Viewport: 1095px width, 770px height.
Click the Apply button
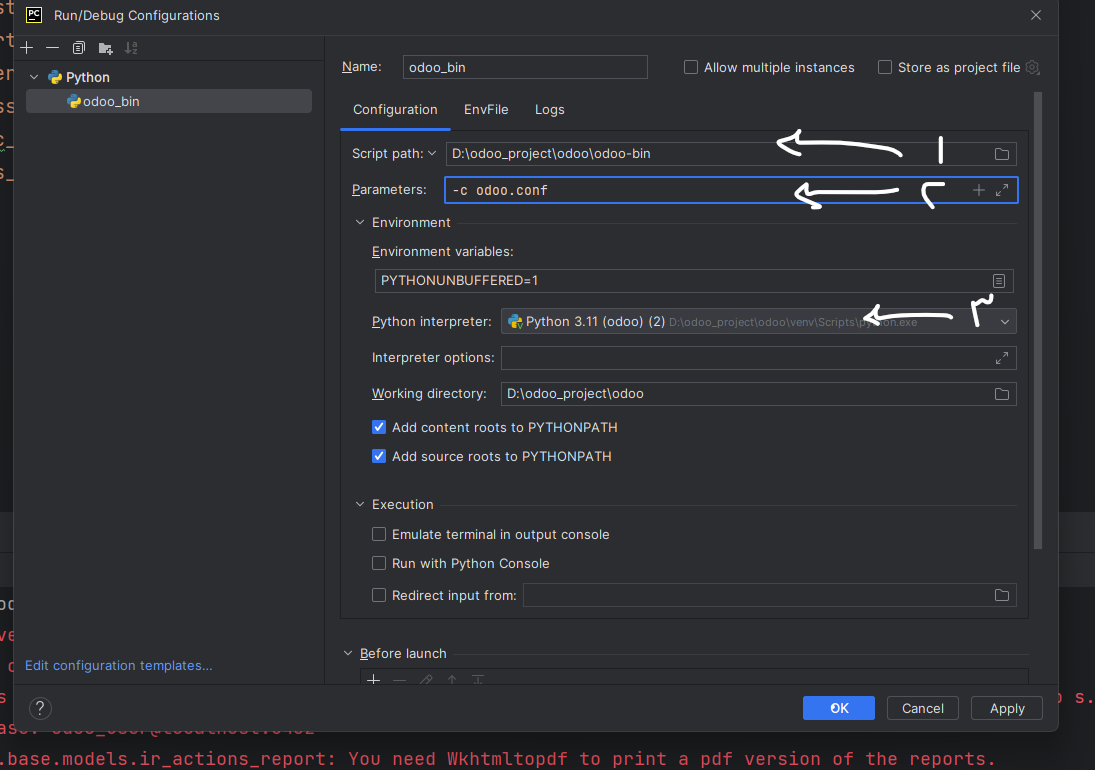tap(1006, 708)
